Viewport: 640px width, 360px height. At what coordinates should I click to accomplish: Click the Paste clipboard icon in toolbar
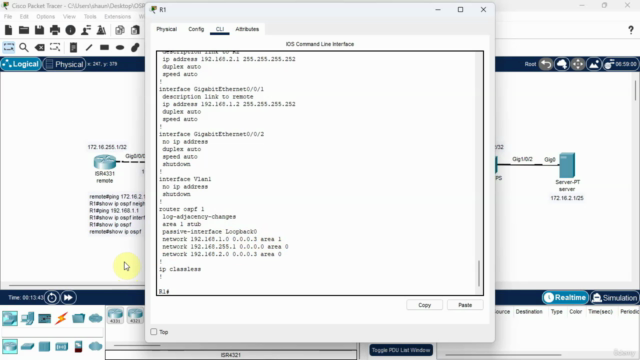pyautogui.click(x=135, y=30)
